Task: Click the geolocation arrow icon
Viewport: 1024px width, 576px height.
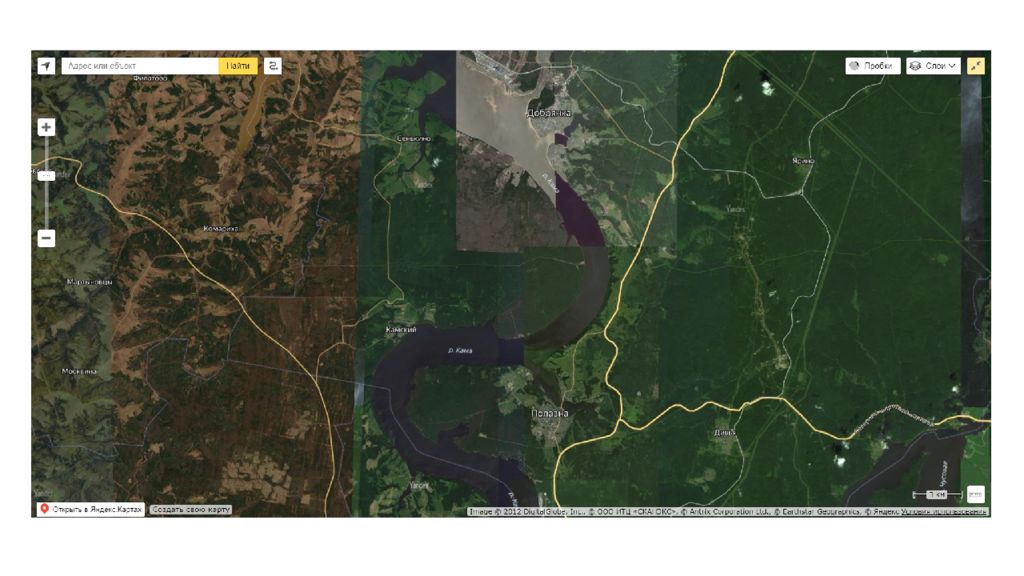Action: [x=46, y=66]
